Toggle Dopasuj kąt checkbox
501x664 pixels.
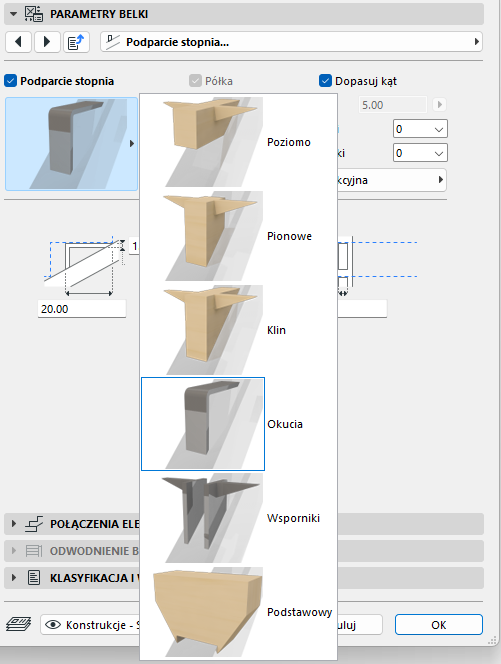[325, 81]
